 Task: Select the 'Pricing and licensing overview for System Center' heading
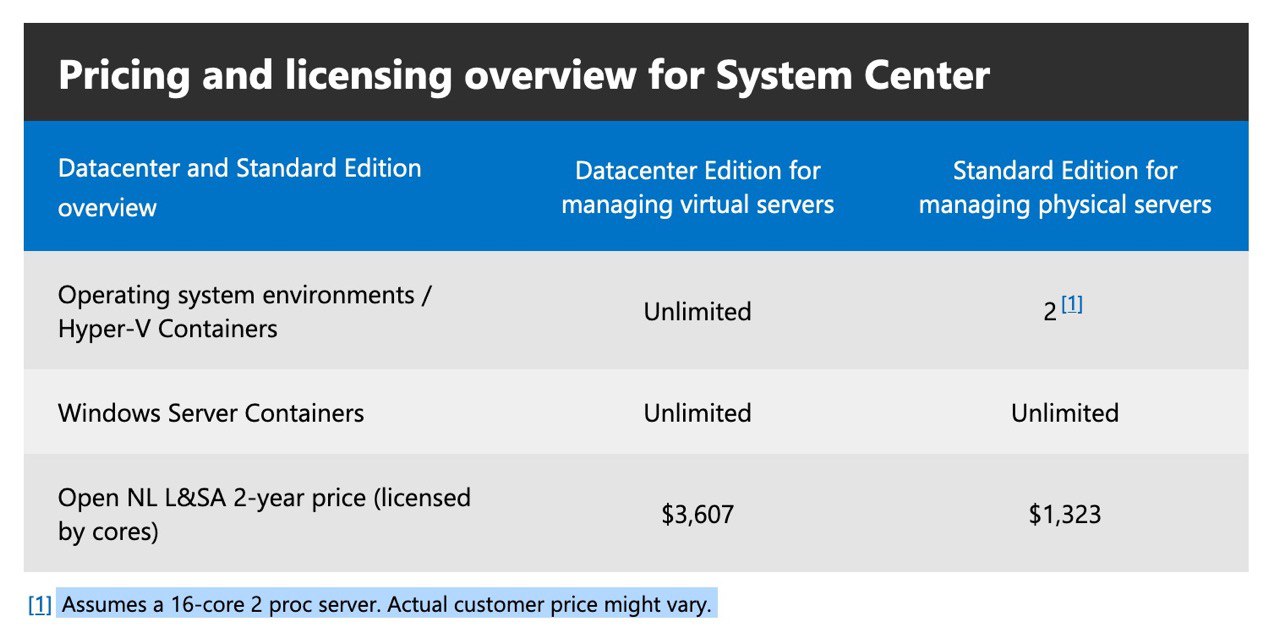524,75
